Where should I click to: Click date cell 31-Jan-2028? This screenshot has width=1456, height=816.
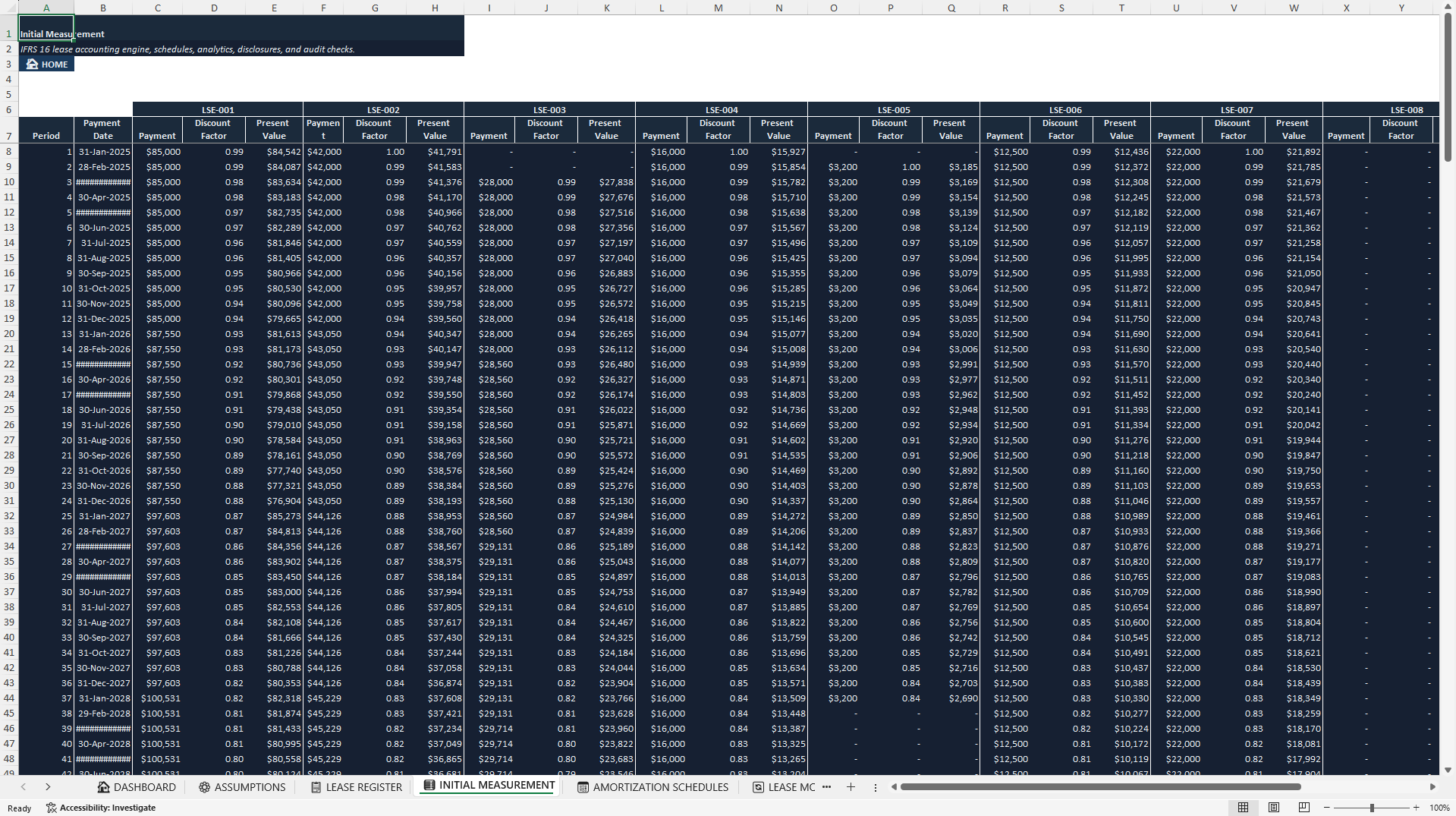[x=103, y=698]
